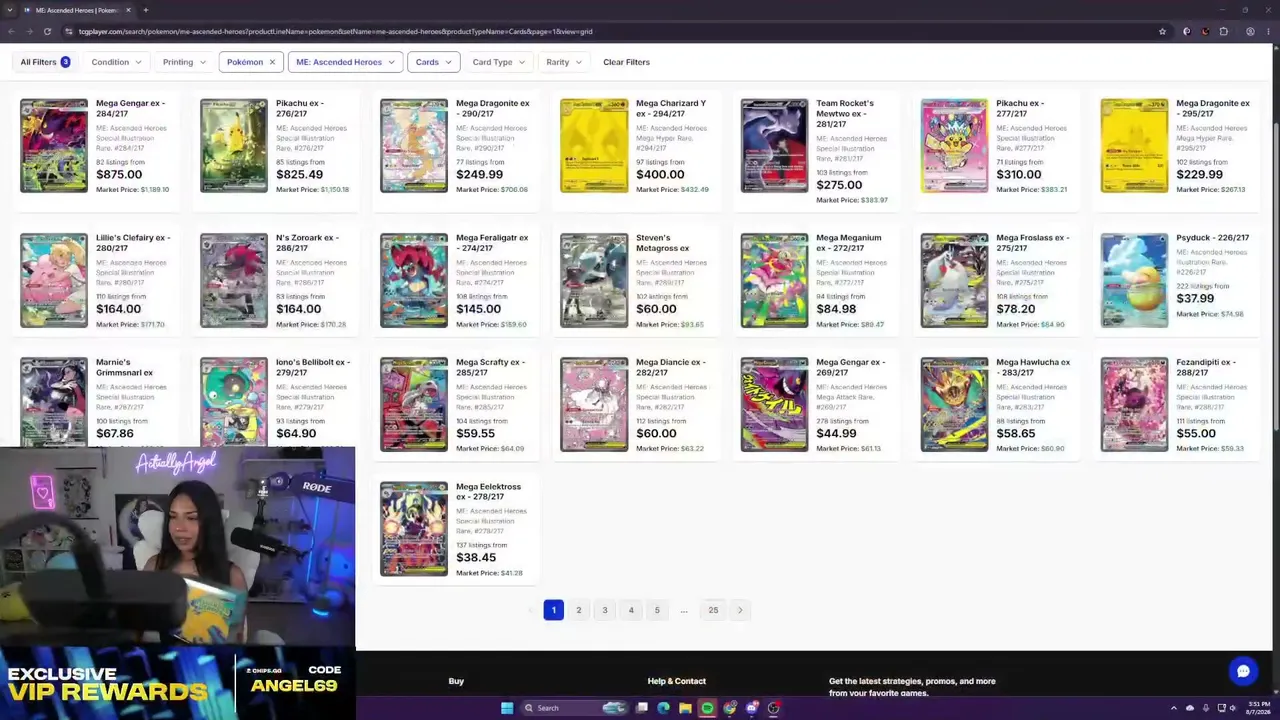1280x720 pixels.
Task: Open the Mega Gengar ex 284/217 card image
Action: click(x=54, y=145)
